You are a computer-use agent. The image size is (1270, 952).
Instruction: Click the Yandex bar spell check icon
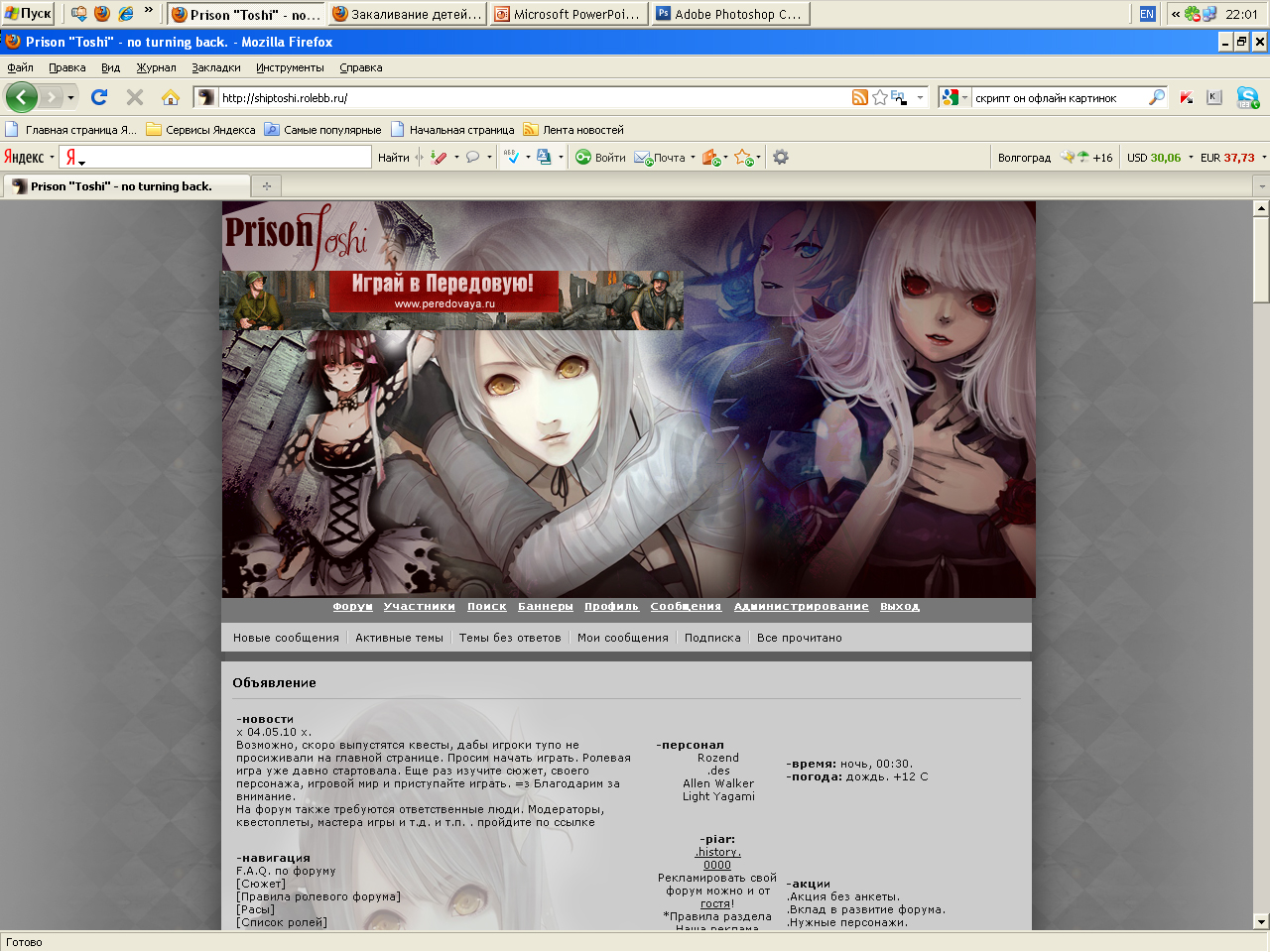pyautogui.click(x=511, y=157)
